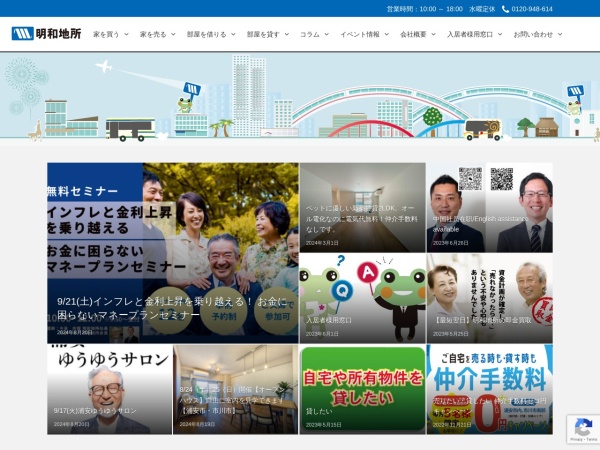Open the 部屋を借りる menu
The image size is (600, 450).
[x=207, y=34]
